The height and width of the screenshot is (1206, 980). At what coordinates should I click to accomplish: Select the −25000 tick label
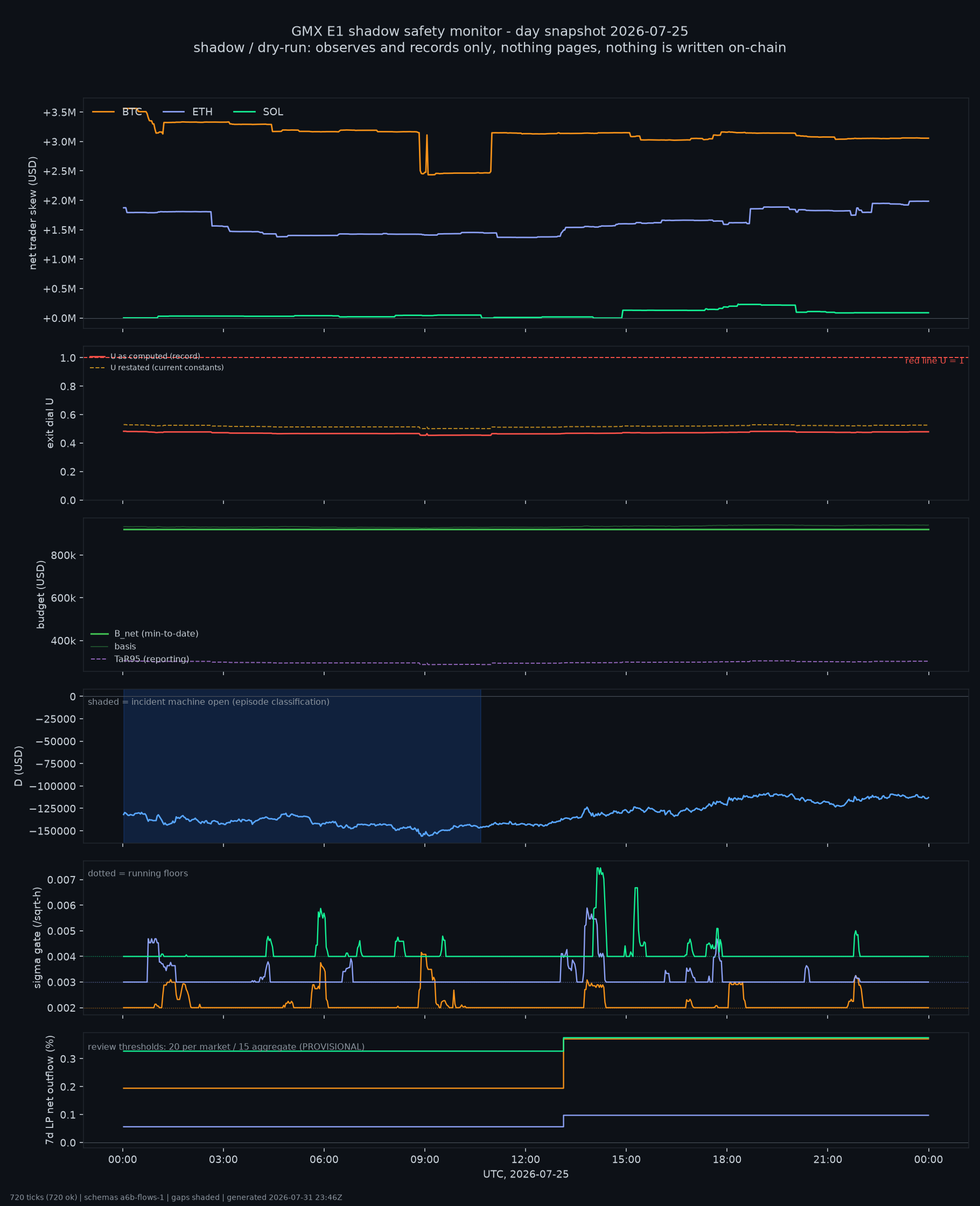click(56, 719)
